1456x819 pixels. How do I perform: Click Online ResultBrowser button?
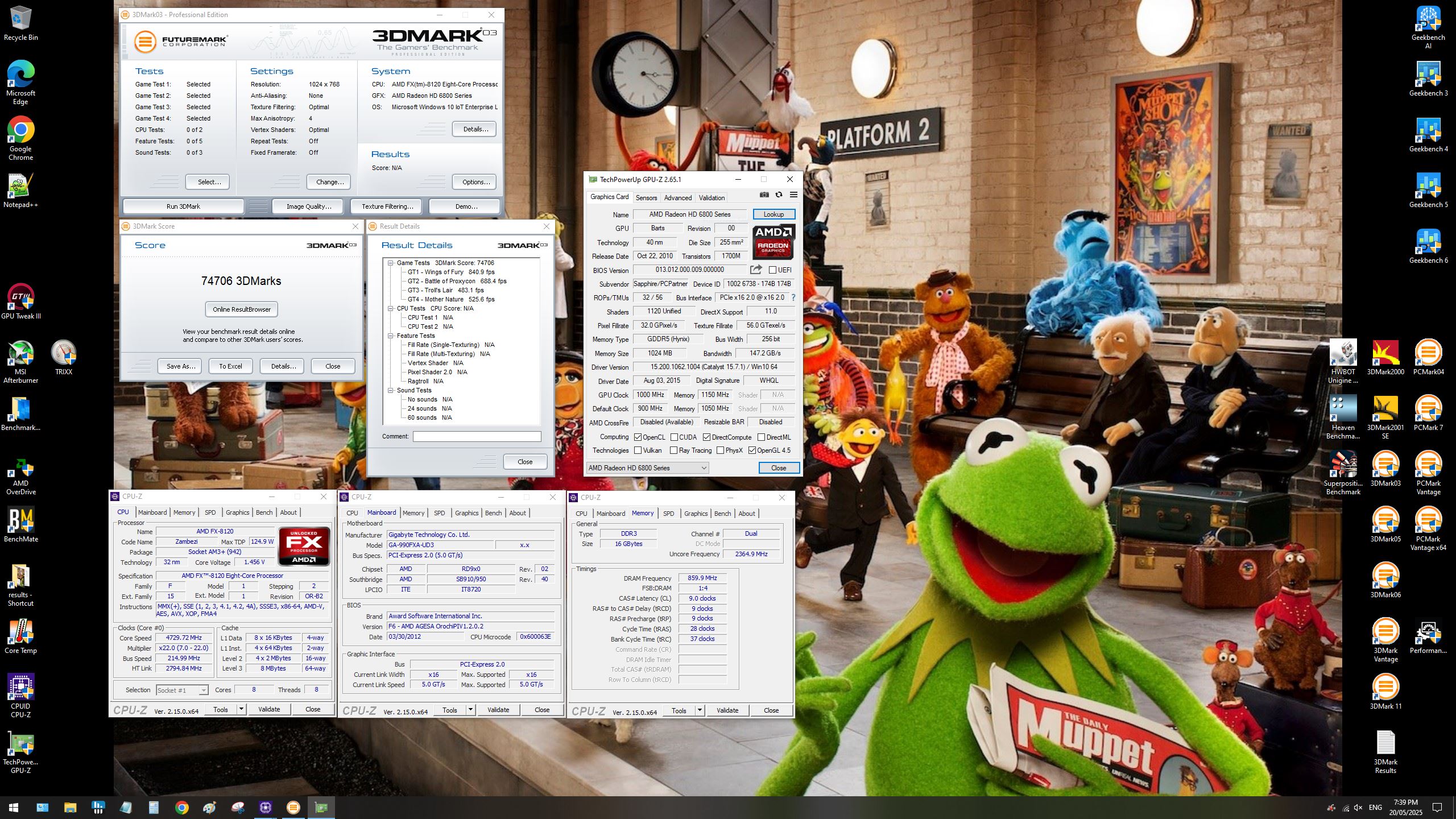tap(242, 309)
